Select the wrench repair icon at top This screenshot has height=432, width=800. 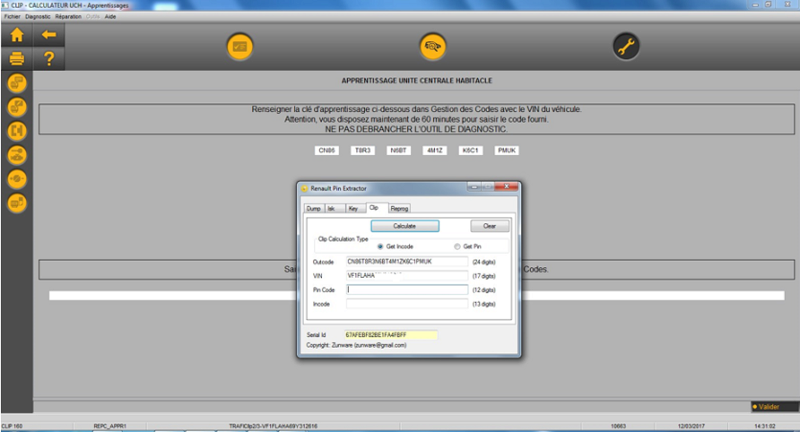626,46
